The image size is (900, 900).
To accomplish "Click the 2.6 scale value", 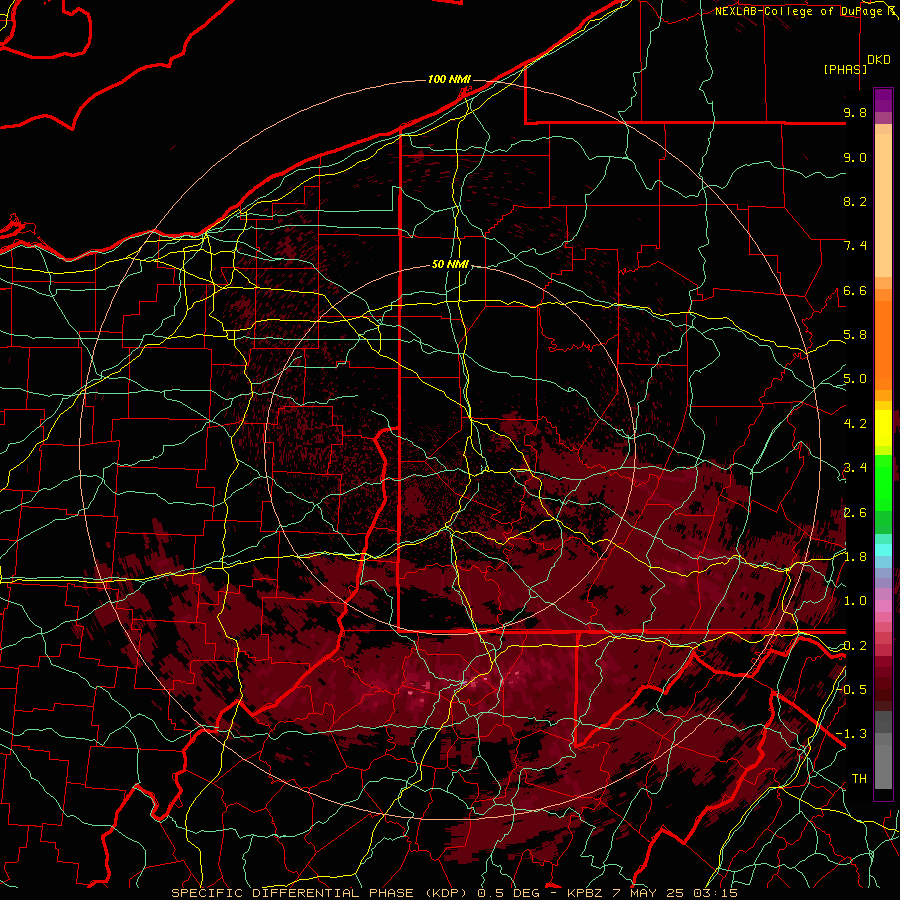I will 855,513.
